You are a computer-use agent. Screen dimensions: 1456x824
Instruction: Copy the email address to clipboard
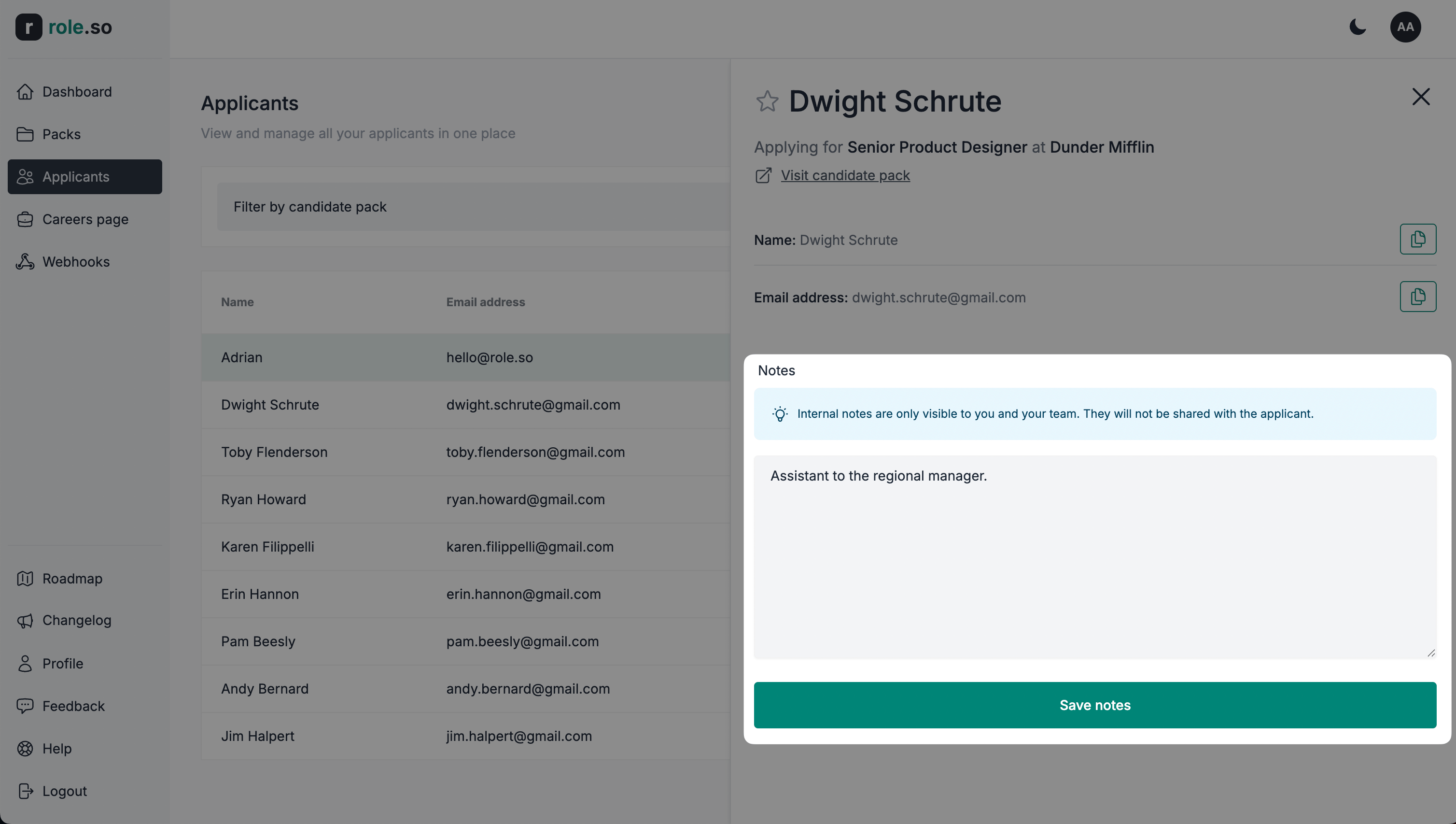click(x=1417, y=297)
